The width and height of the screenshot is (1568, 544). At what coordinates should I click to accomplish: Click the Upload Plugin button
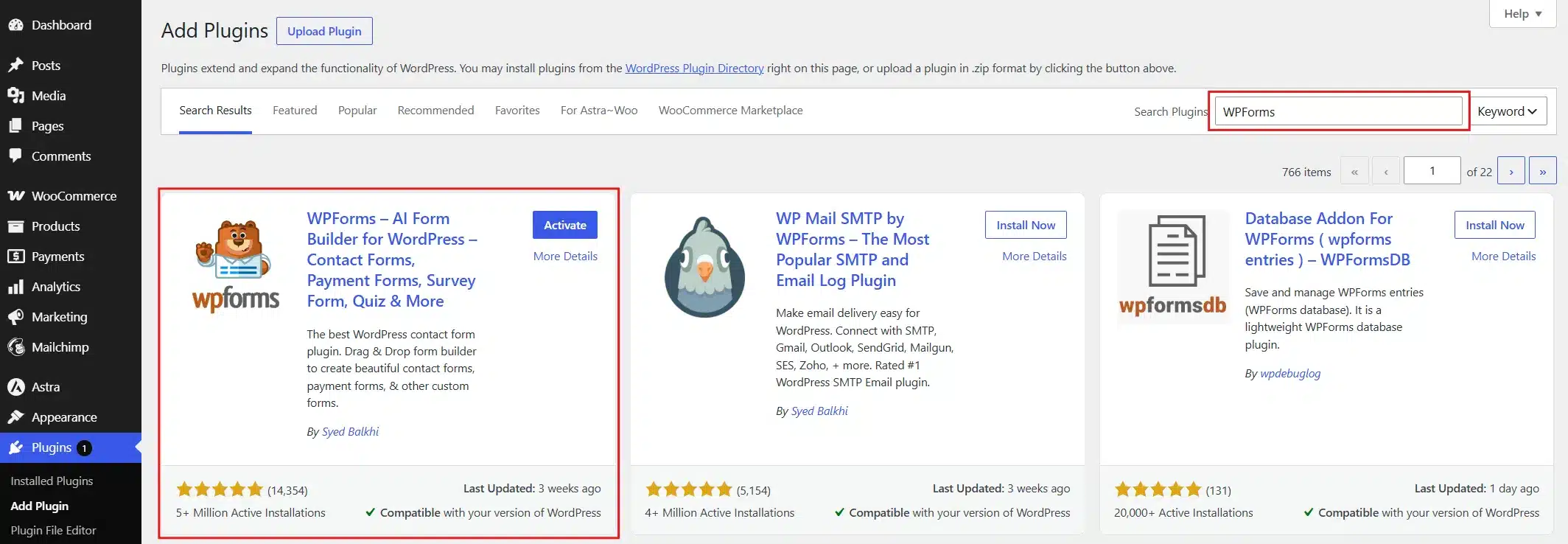pos(324,31)
